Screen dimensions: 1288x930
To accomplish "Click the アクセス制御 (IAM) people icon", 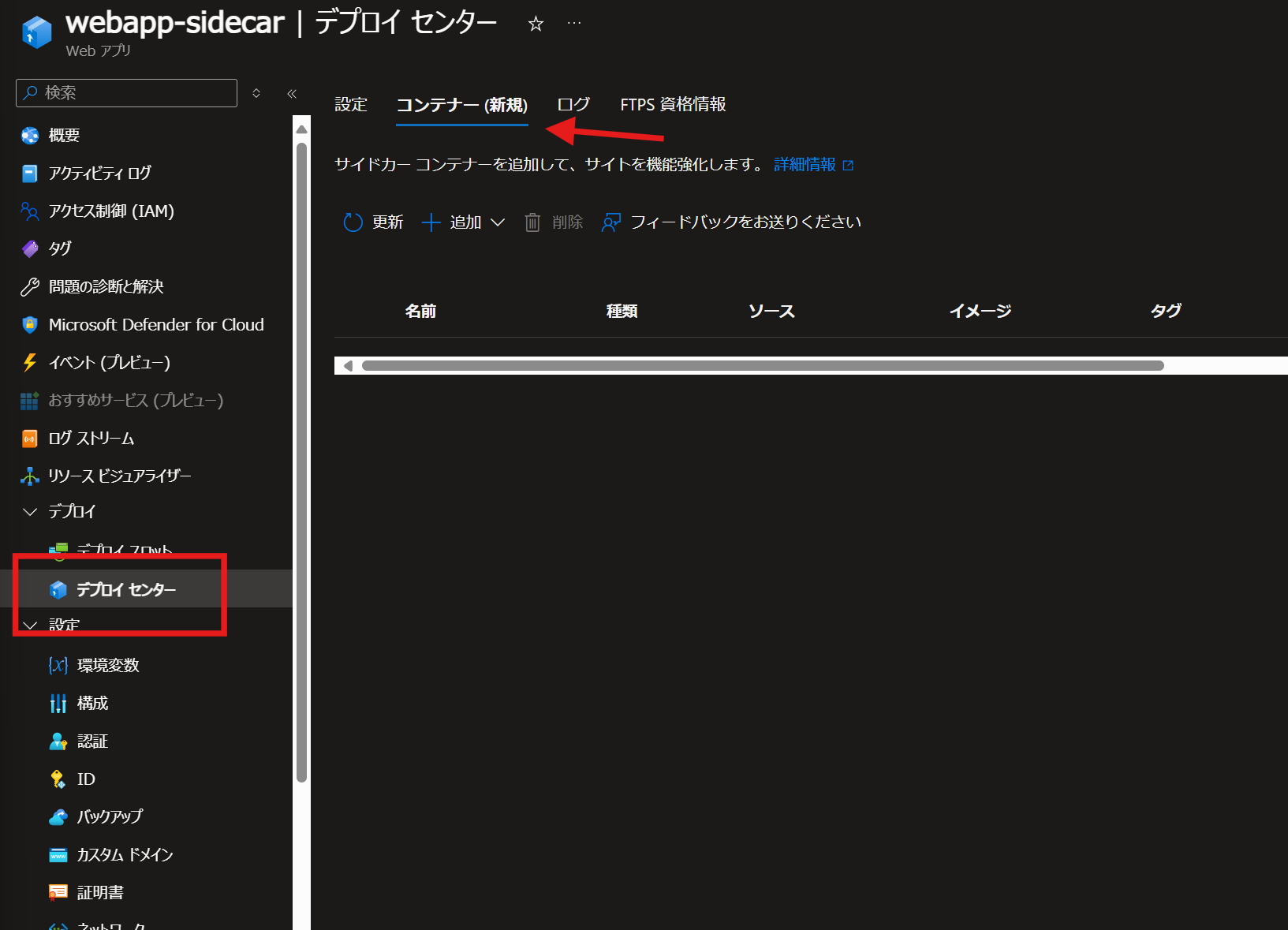I will click(x=30, y=211).
